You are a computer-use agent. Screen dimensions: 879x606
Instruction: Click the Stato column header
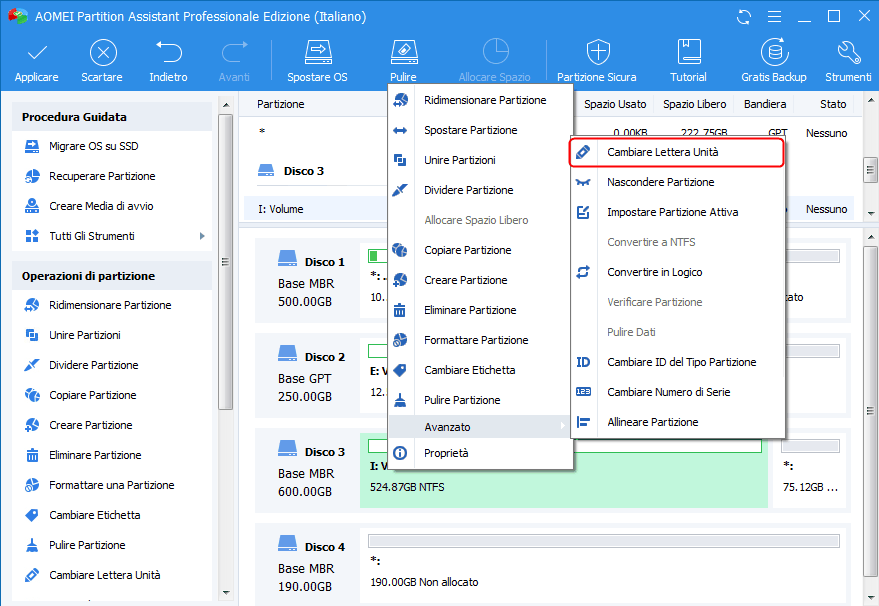832,104
